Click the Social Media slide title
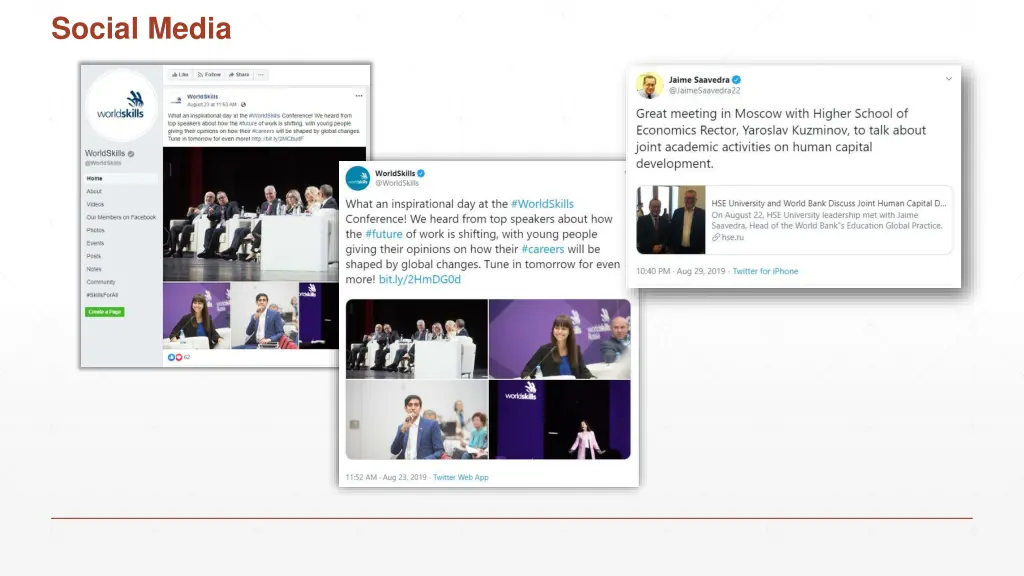Screen dimensions: 1024x576 pyautogui.click(x=141, y=28)
